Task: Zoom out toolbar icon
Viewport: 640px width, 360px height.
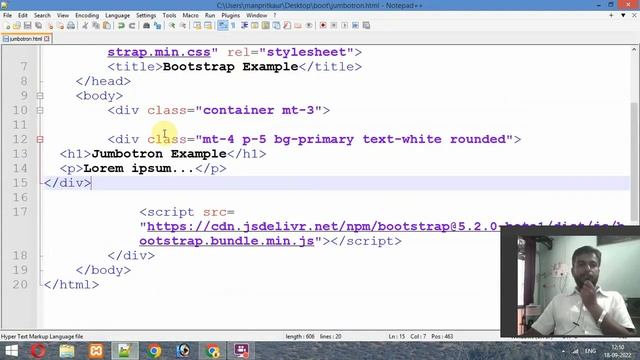Action: point(183,25)
